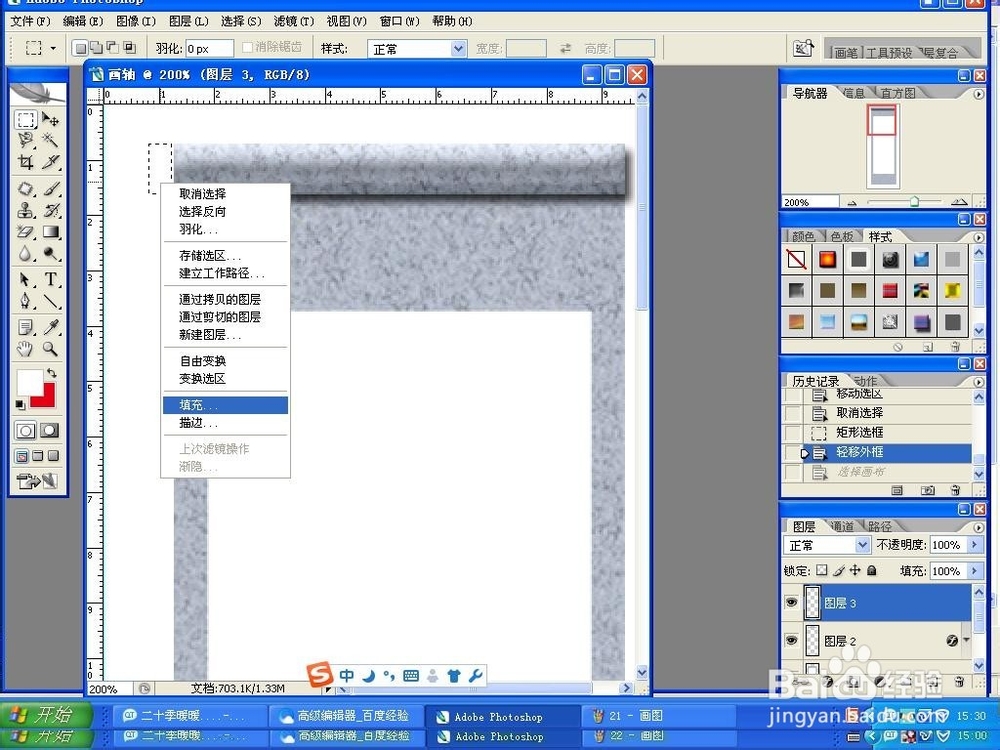Toggle lock transparent pixels
Viewport: 1000px width, 750px height.
pyautogui.click(x=821, y=570)
